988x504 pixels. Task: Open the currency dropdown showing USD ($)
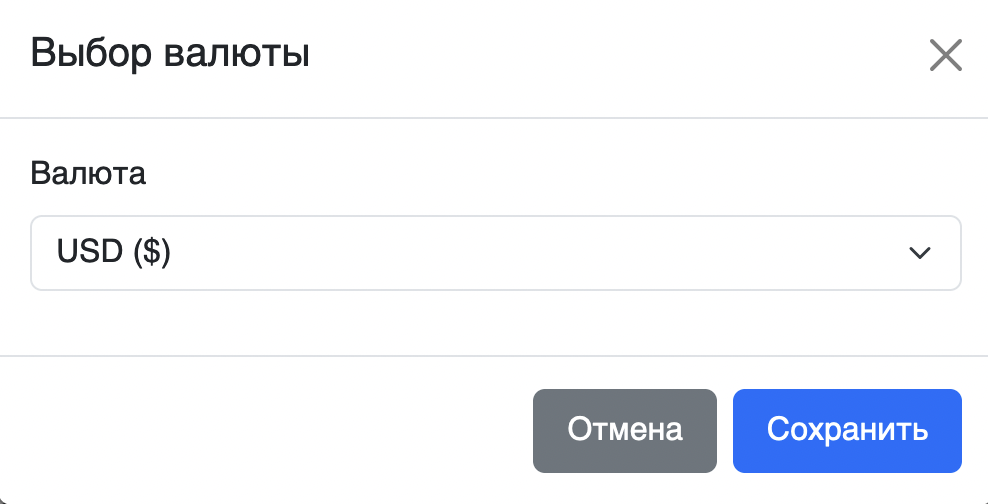coord(495,253)
